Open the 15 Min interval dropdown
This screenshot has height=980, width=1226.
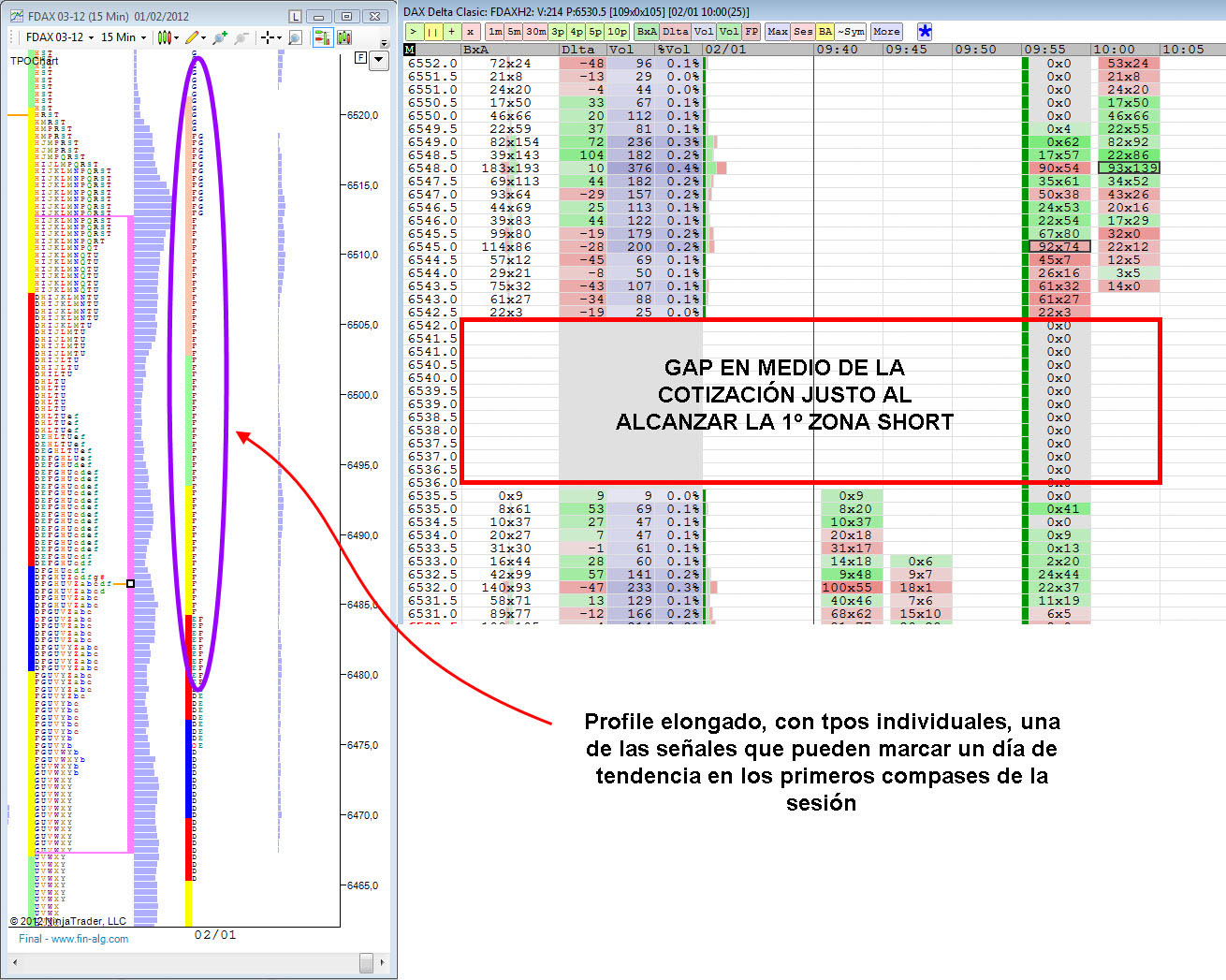[124, 37]
